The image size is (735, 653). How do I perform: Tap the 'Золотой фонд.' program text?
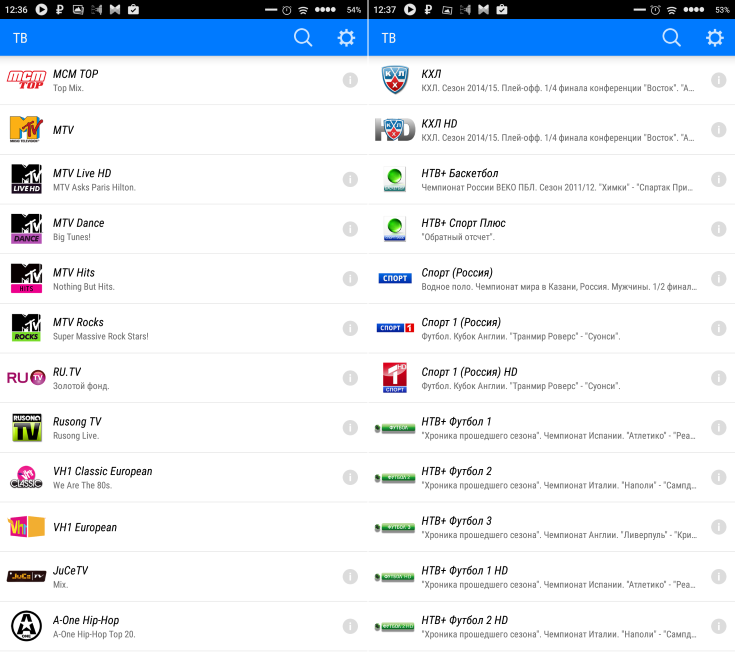pyautogui.click(x=81, y=386)
